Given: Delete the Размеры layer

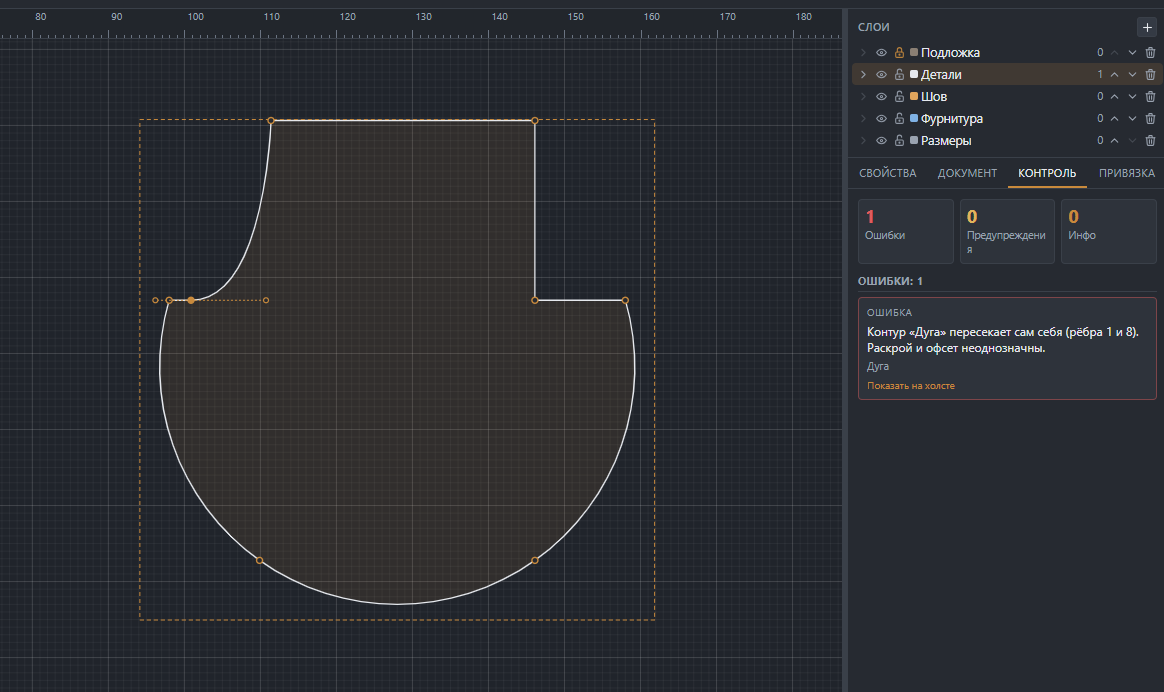Looking at the screenshot, I should (1150, 140).
